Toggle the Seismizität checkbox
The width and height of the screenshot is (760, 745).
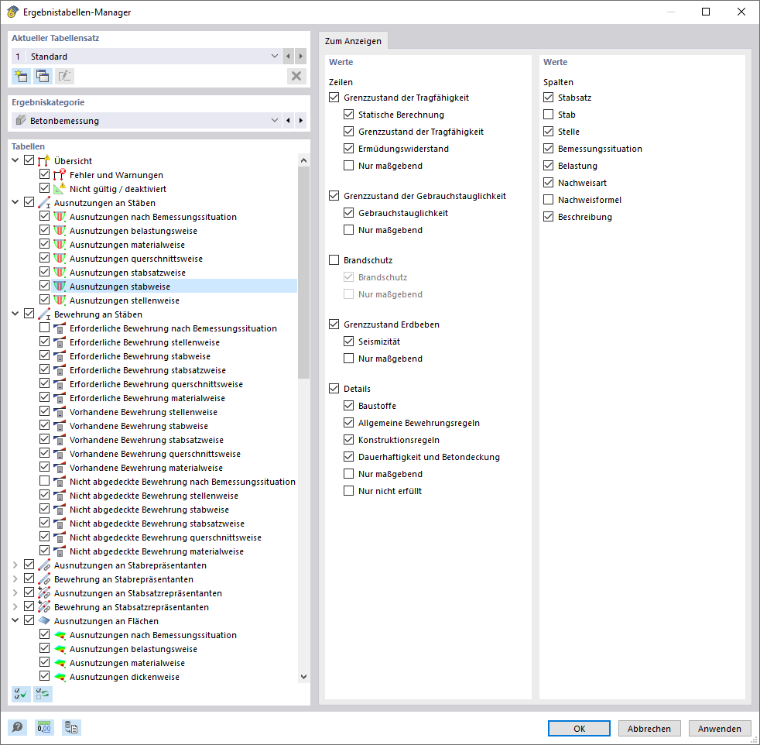click(x=348, y=341)
